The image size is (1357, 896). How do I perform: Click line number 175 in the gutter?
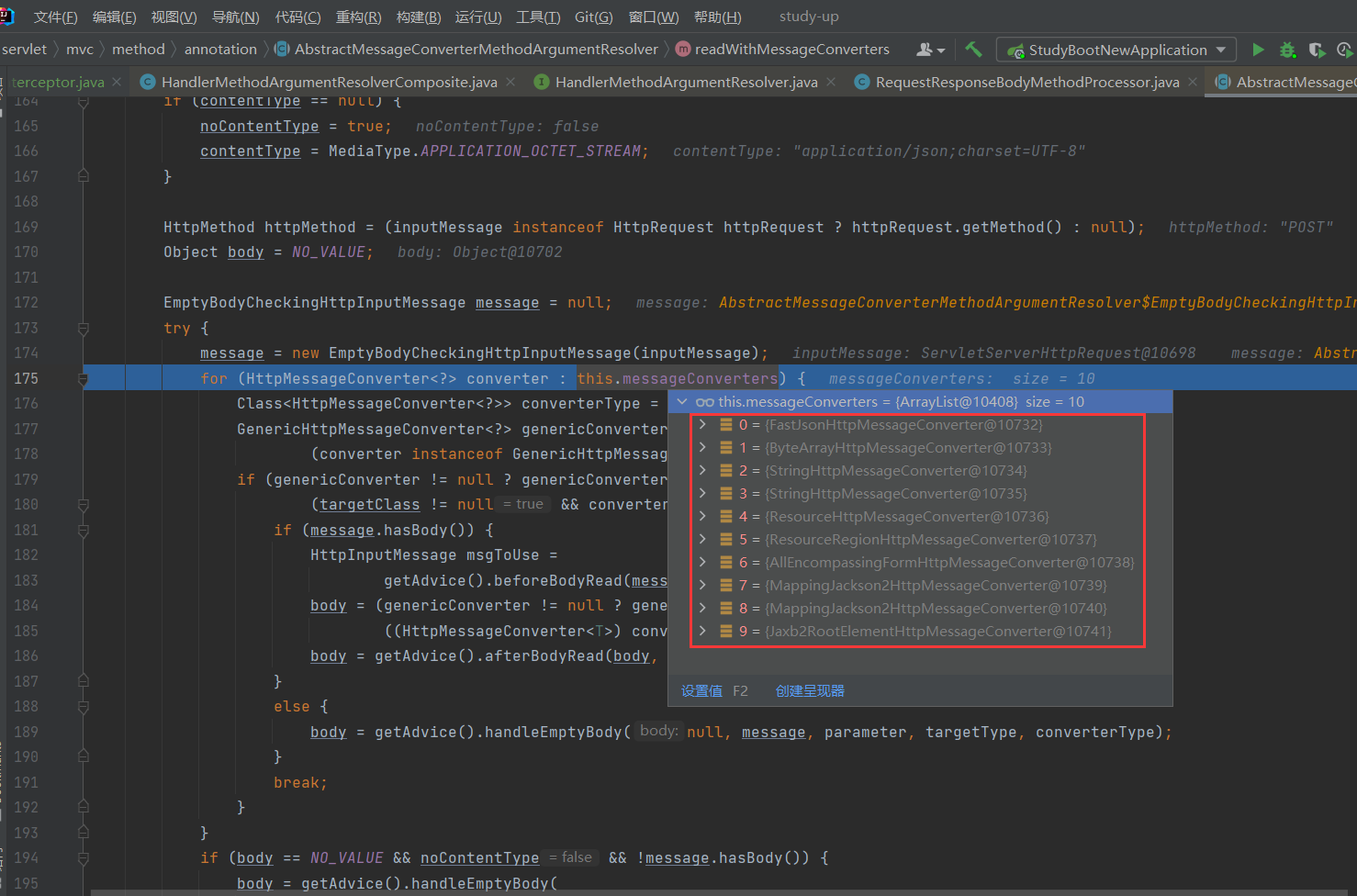tap(26, 378)
